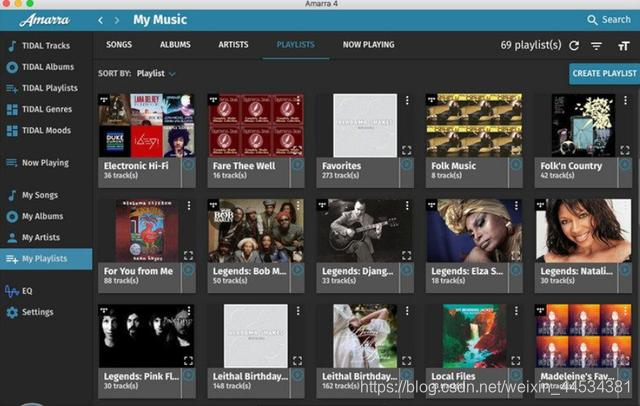The height and width of the screenshot is (406, 640).
Task: Click the forward navigation arrow
Action: [x=117, y=20]
